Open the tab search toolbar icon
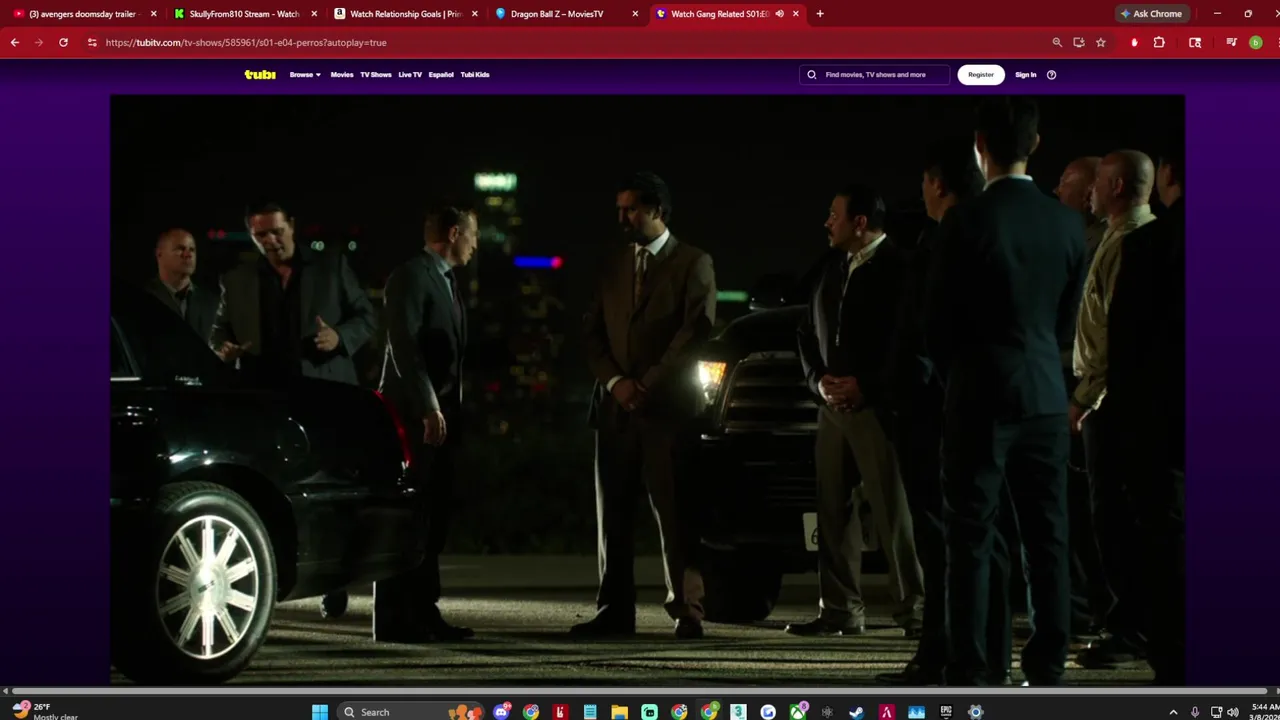This screenshot has height=720, width=1280. pos(1195,43)
